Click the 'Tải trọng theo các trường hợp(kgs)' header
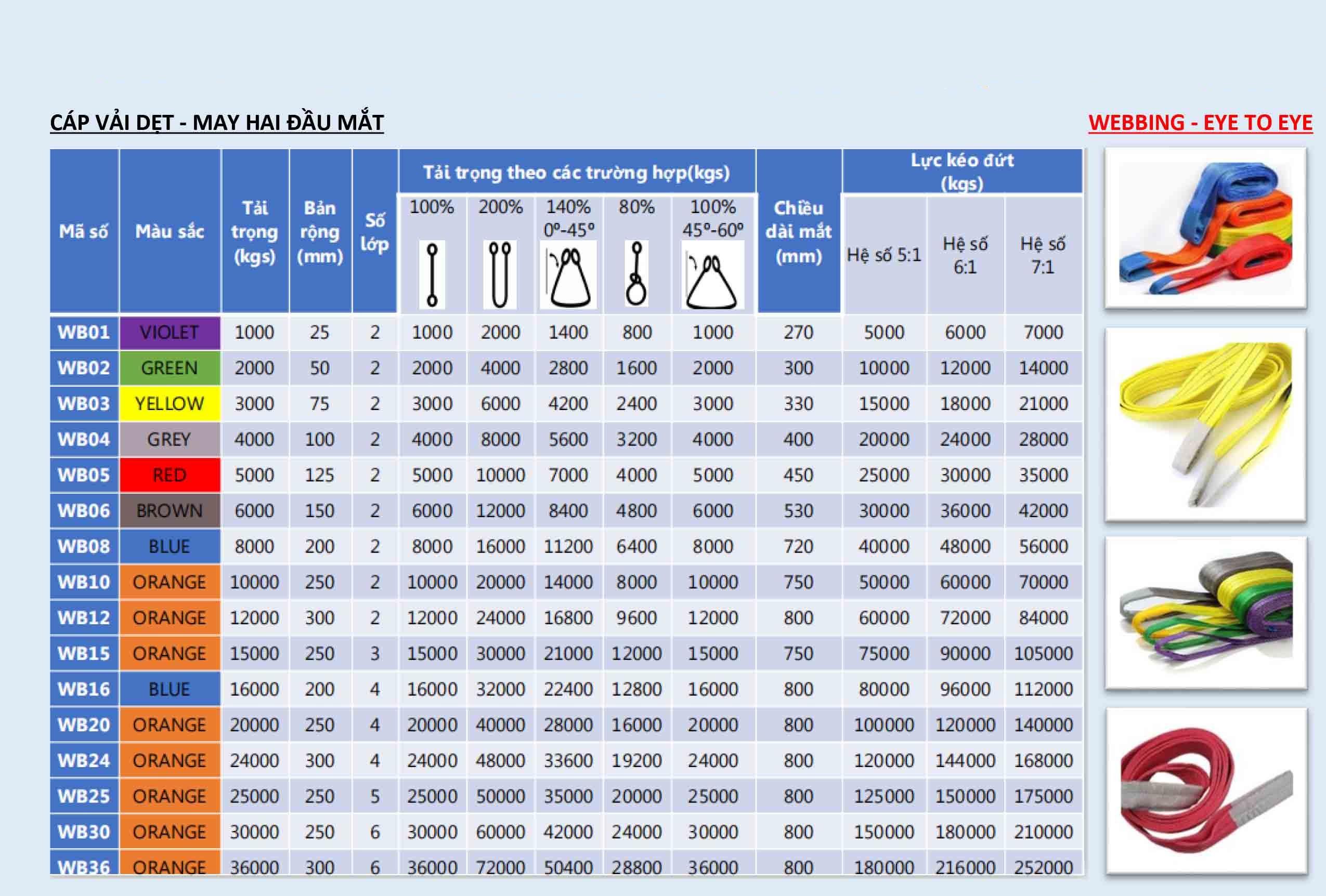 point(576,172)
